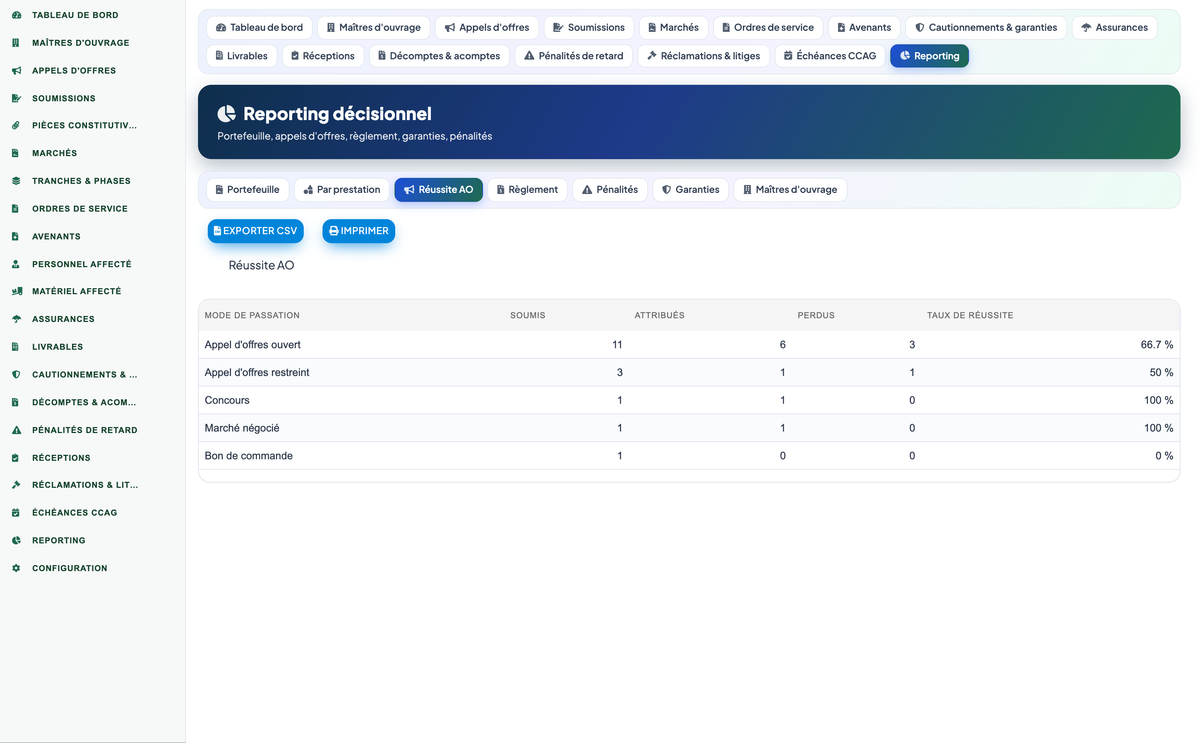Click the Soumissions sidebar icon
Viewport: 1200px width, 743px height.
tap(16, 98)
